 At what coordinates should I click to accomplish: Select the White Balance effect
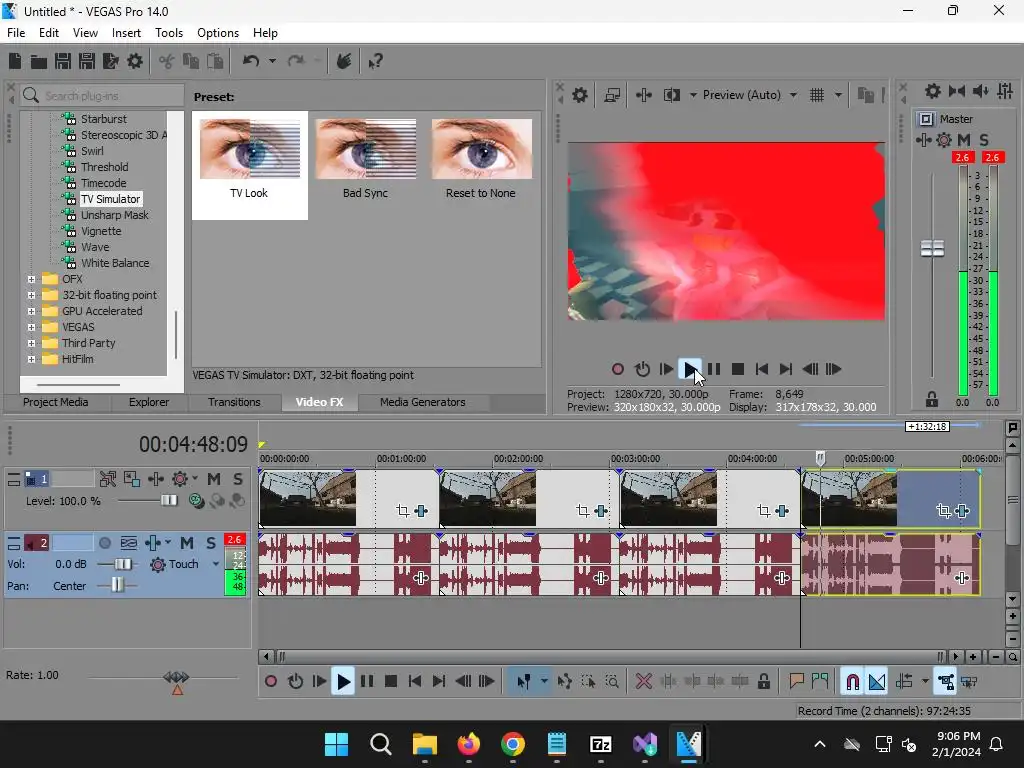coord(115,263)
